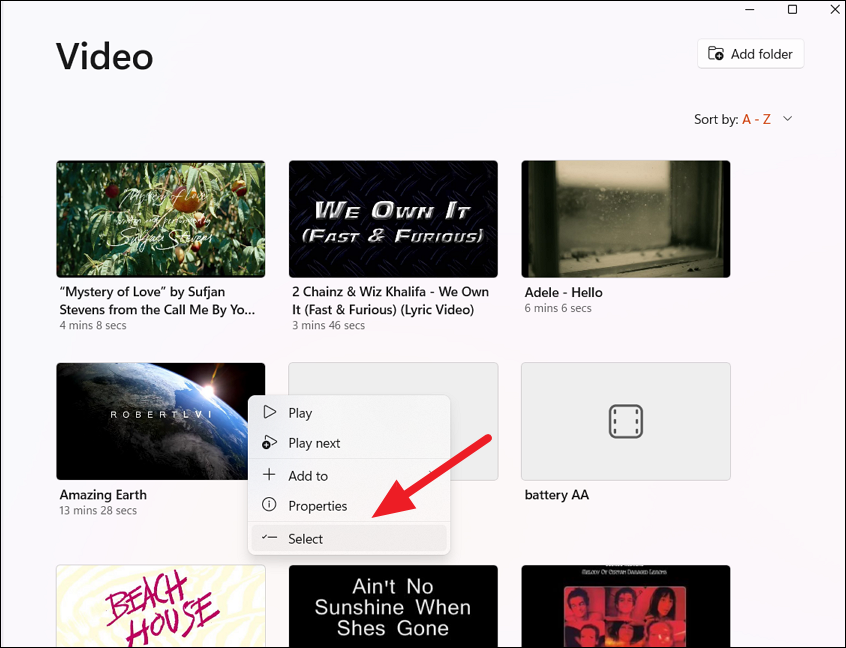
Task: Expand the sort chevron arrow
Action: 787,119
